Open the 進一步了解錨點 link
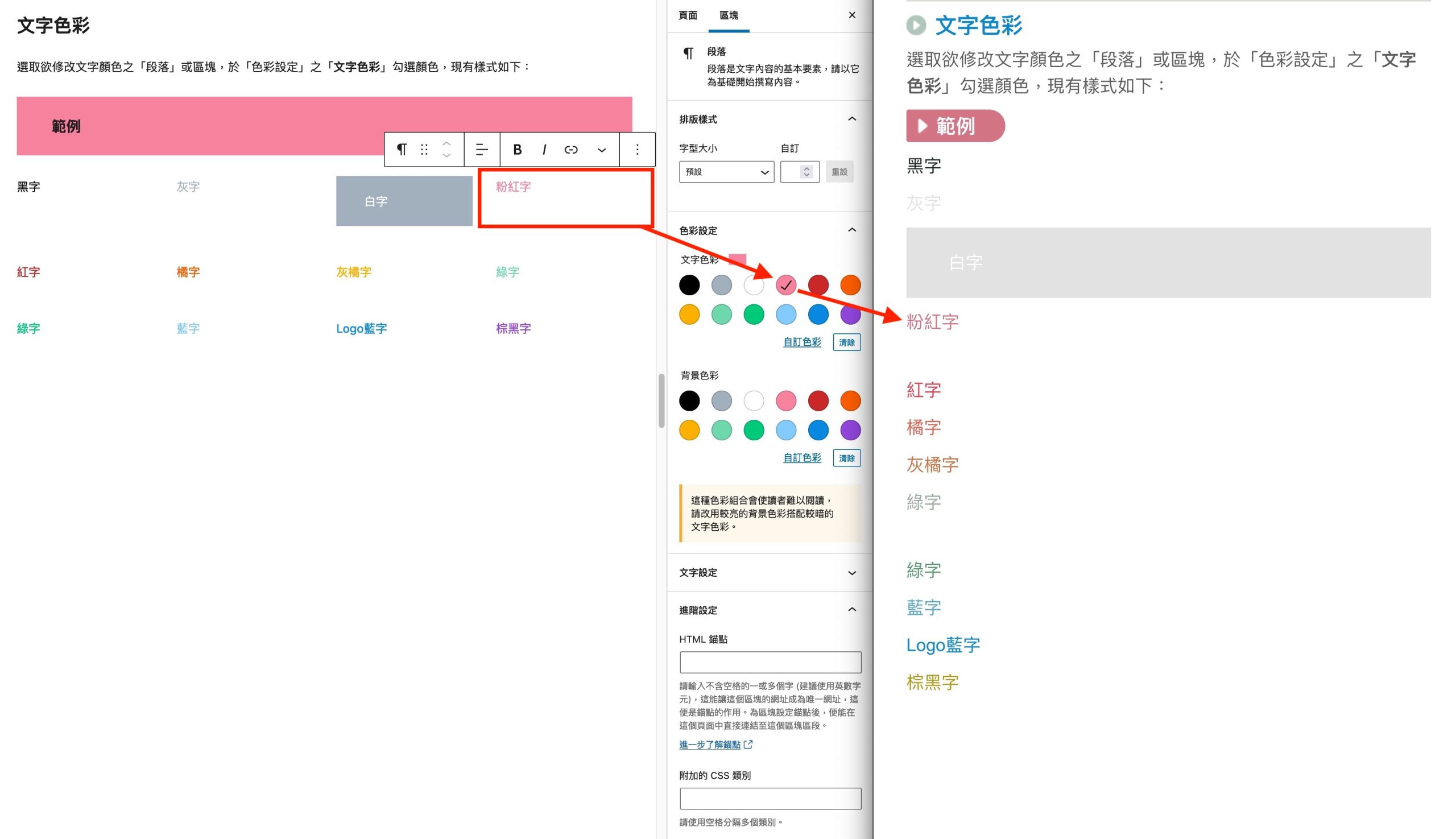Screen dimensions: 1456x839 (715, 745)
